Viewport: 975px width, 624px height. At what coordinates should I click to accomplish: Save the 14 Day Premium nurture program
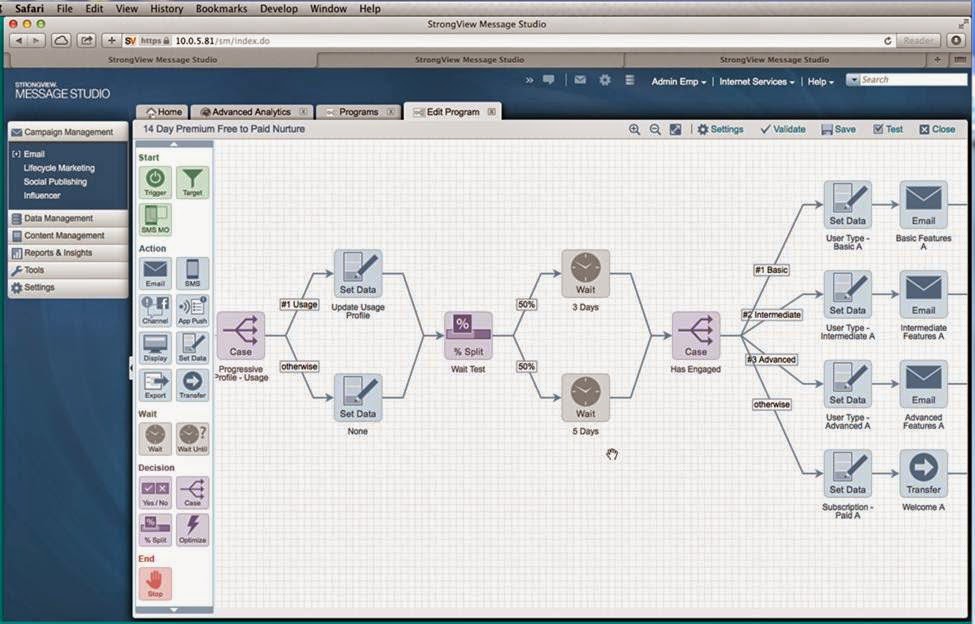coord(838,128)
